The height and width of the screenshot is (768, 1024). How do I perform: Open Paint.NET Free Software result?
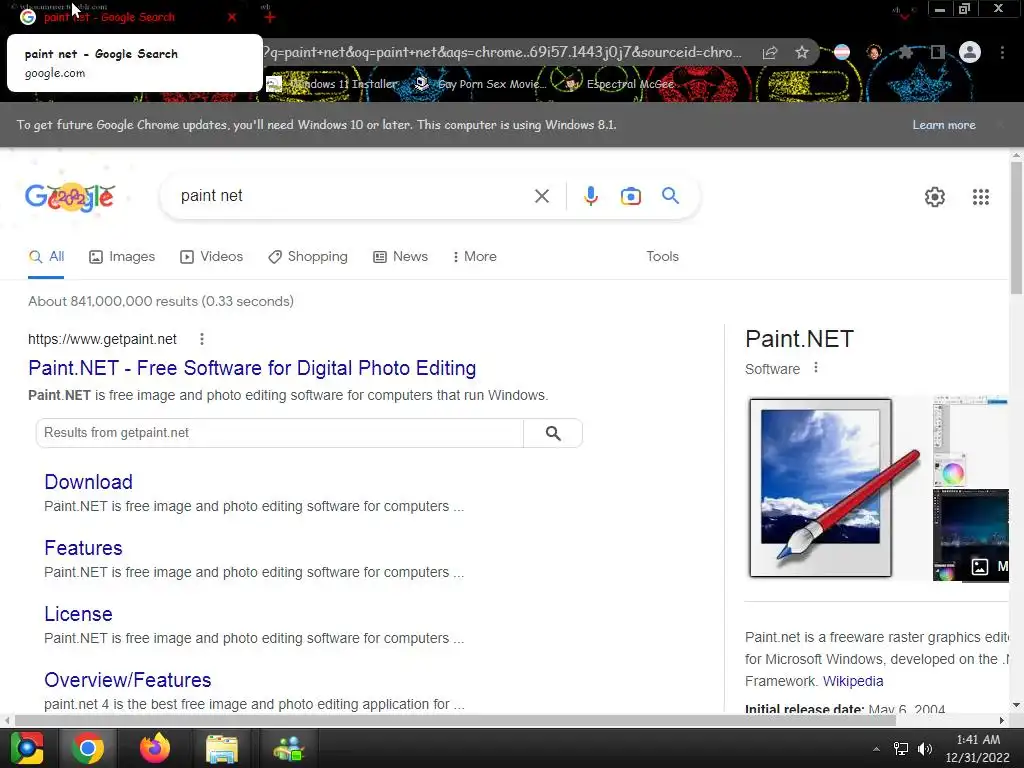pos(252,368)
